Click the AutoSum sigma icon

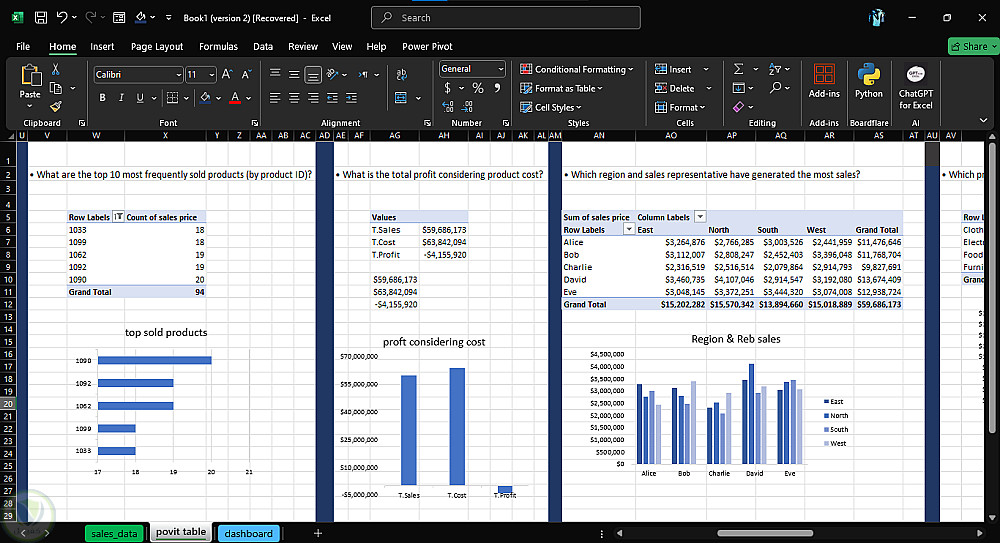(738, 69)
